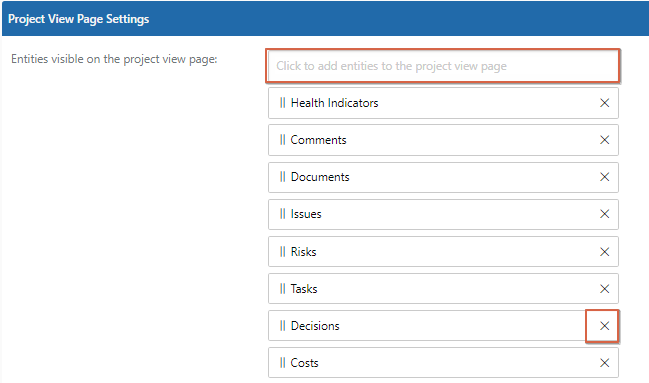649x383 pixels.
Task: Click the drag handle beside Documents
Action: (x=282, y=177)
